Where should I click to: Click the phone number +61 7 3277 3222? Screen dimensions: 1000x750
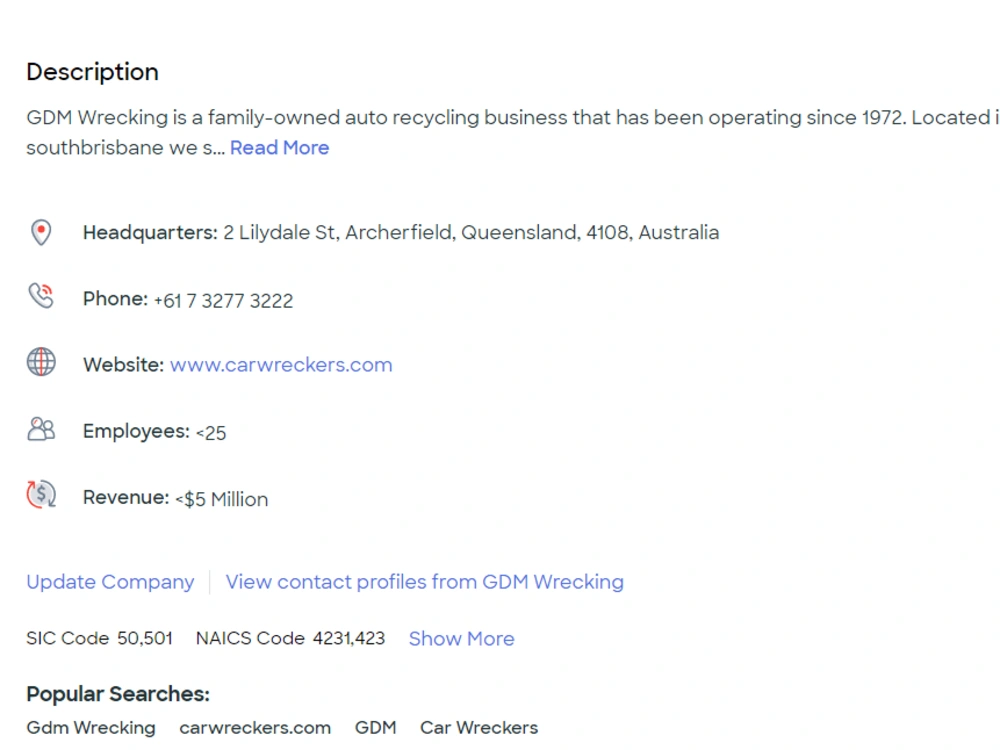click(223, 300)
